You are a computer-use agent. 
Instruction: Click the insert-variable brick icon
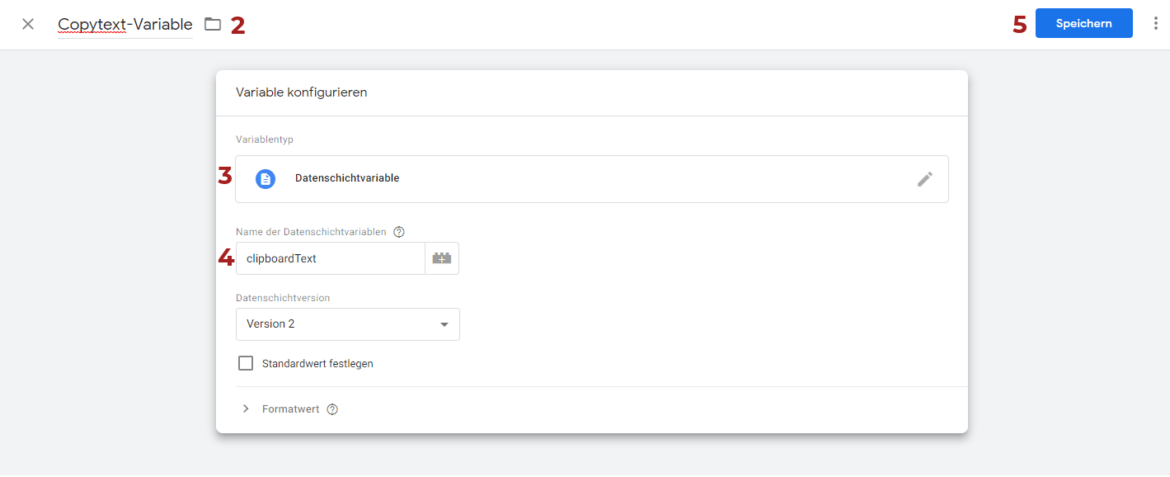point(442,258)
